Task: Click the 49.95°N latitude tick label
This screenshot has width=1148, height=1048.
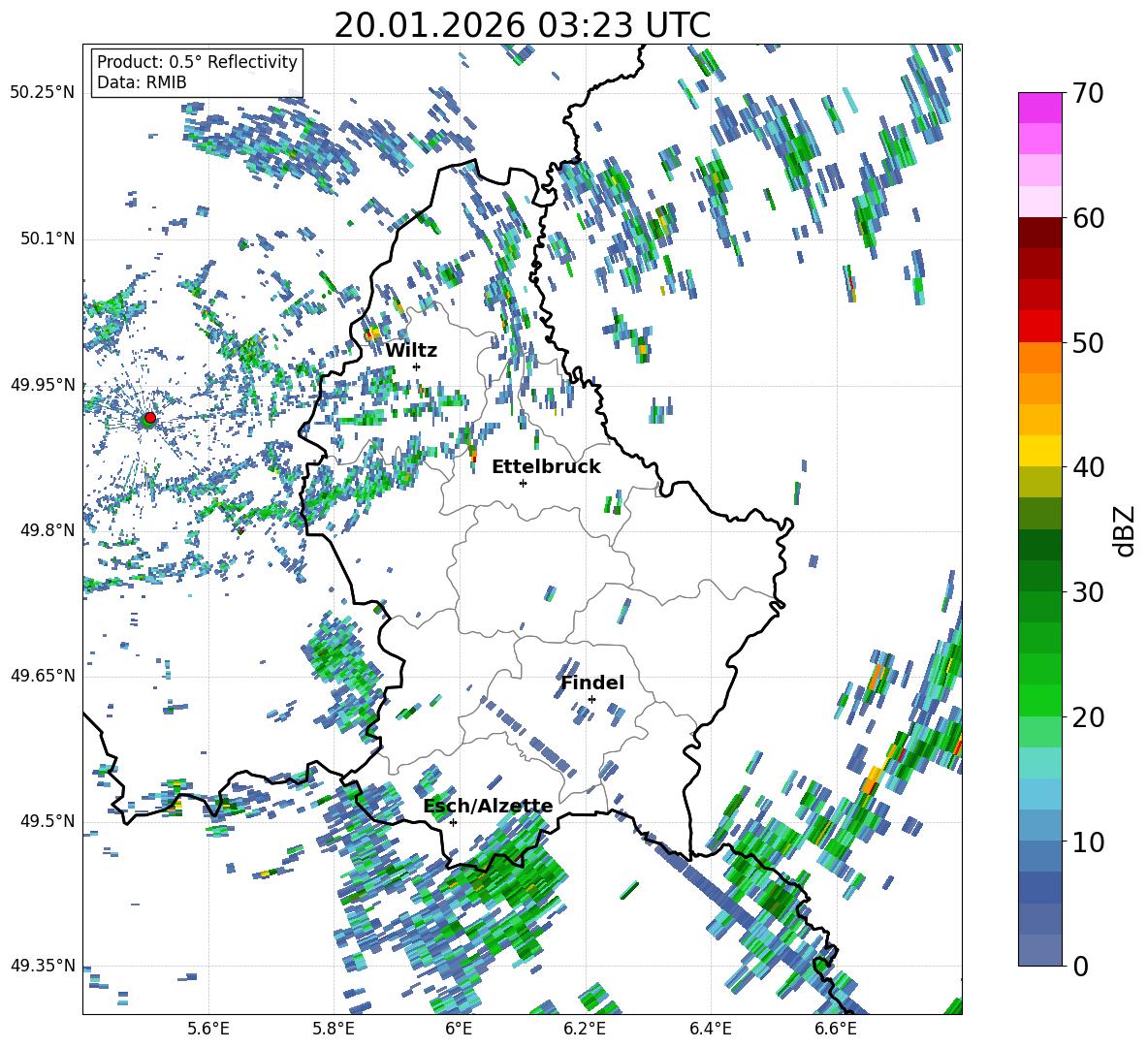Action: [43, 384]
